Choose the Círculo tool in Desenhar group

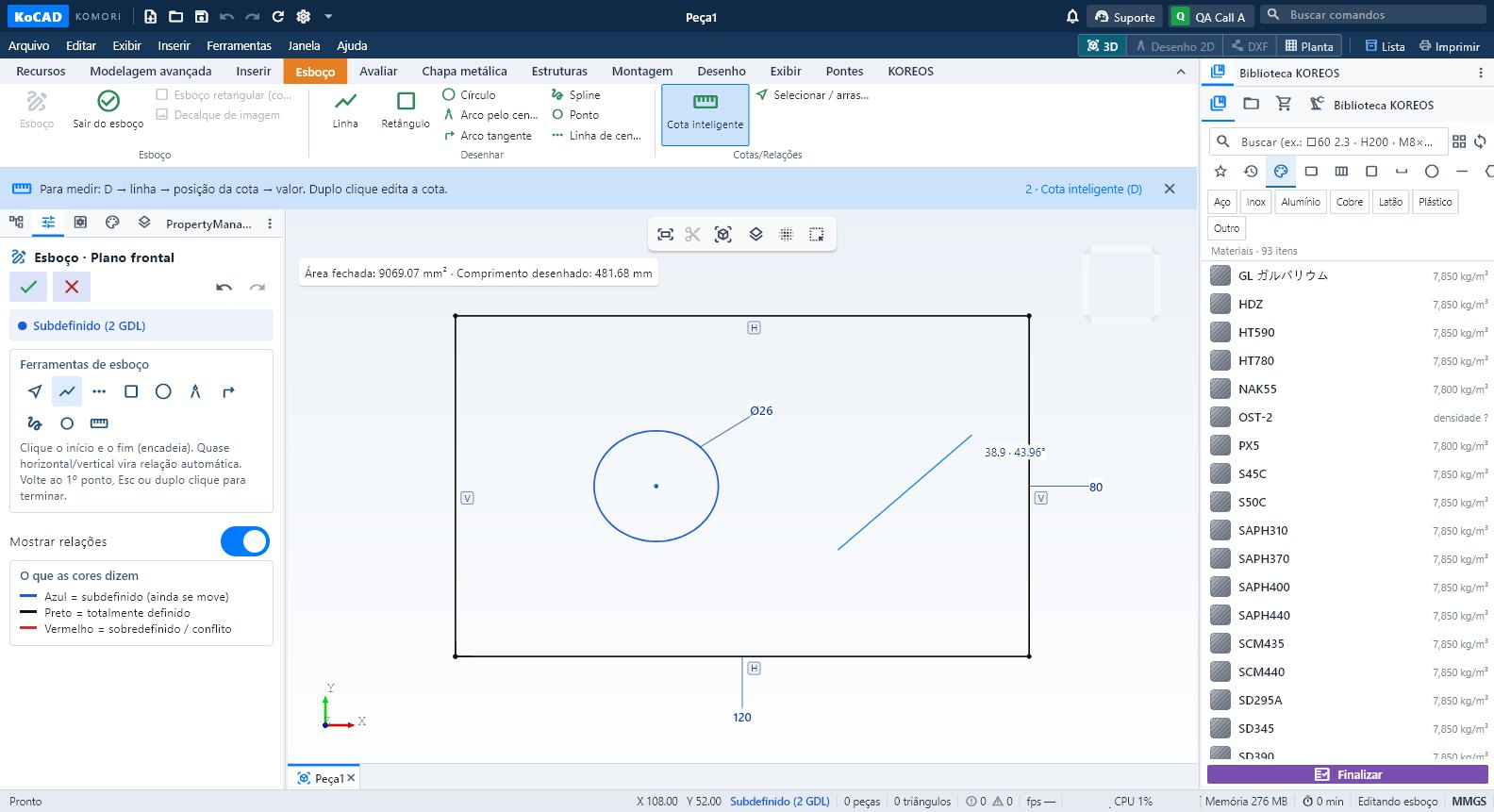469,94
